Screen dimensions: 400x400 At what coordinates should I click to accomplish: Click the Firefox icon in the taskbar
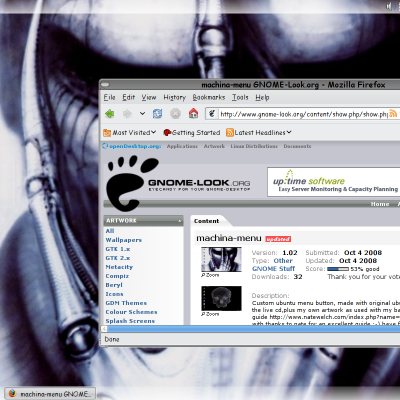click(x=12, y=394)
